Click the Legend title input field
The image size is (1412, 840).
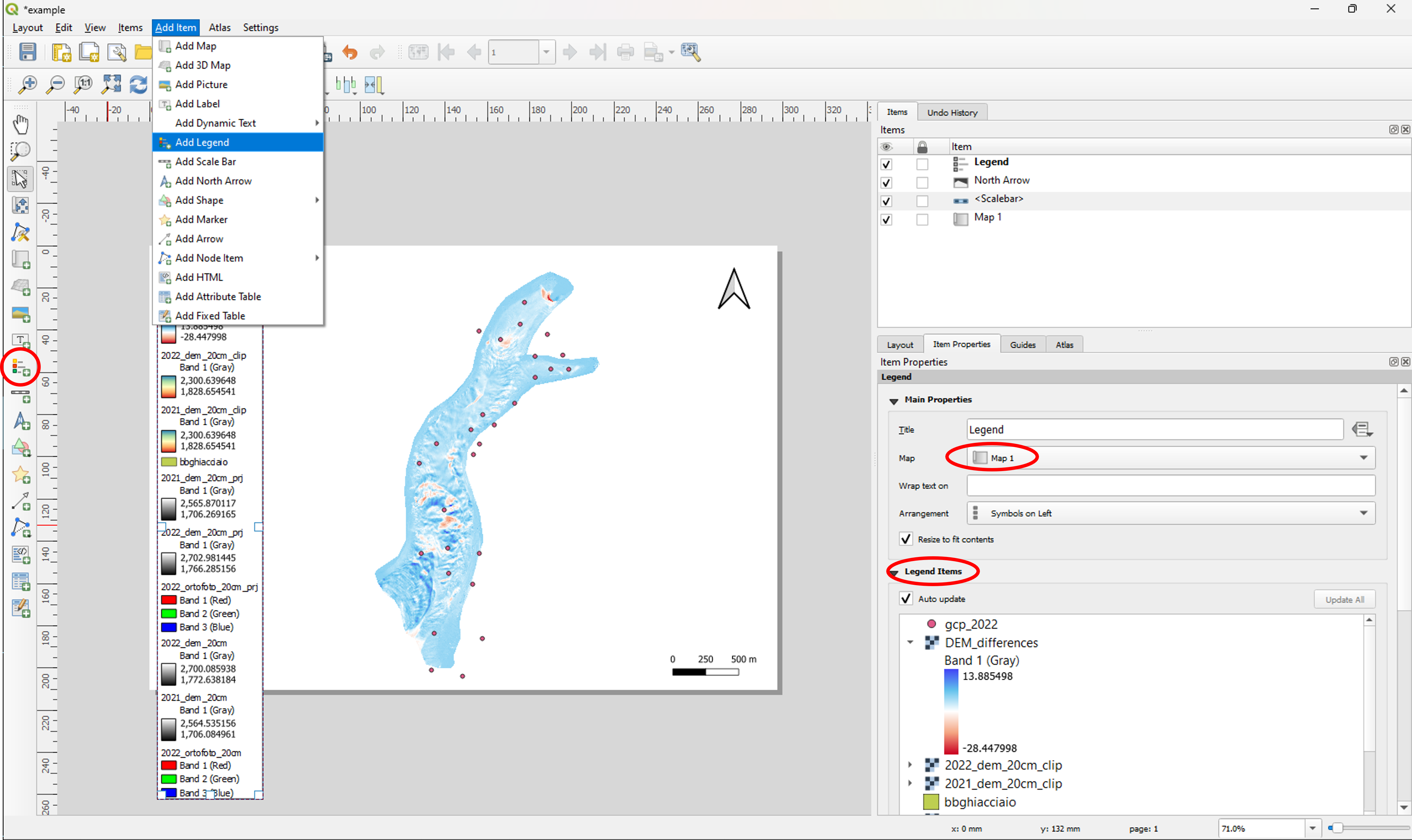click(x=1153, y=429)
